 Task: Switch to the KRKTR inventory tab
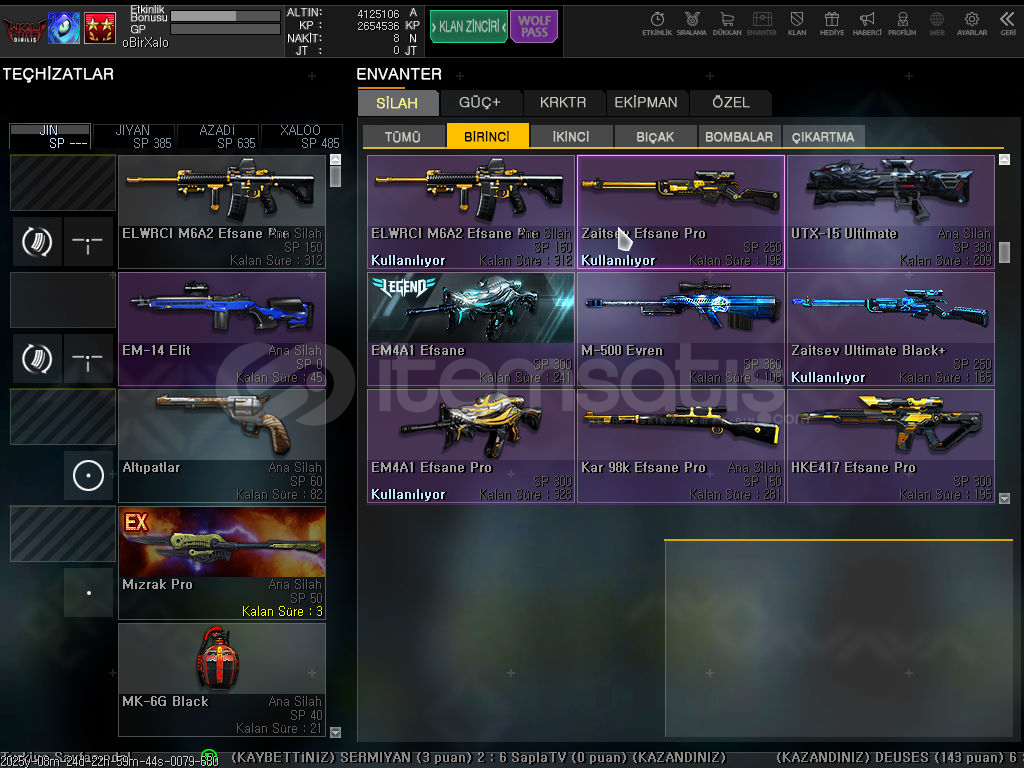563,103
